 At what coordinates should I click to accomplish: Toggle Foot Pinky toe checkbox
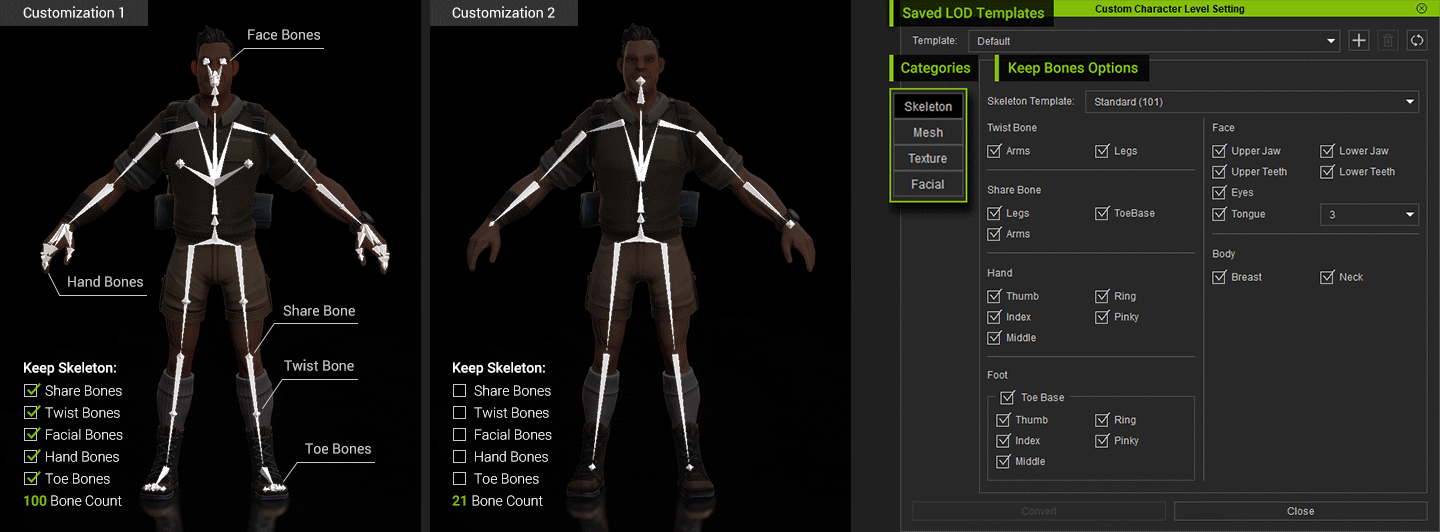click(x=1102, y=441)
